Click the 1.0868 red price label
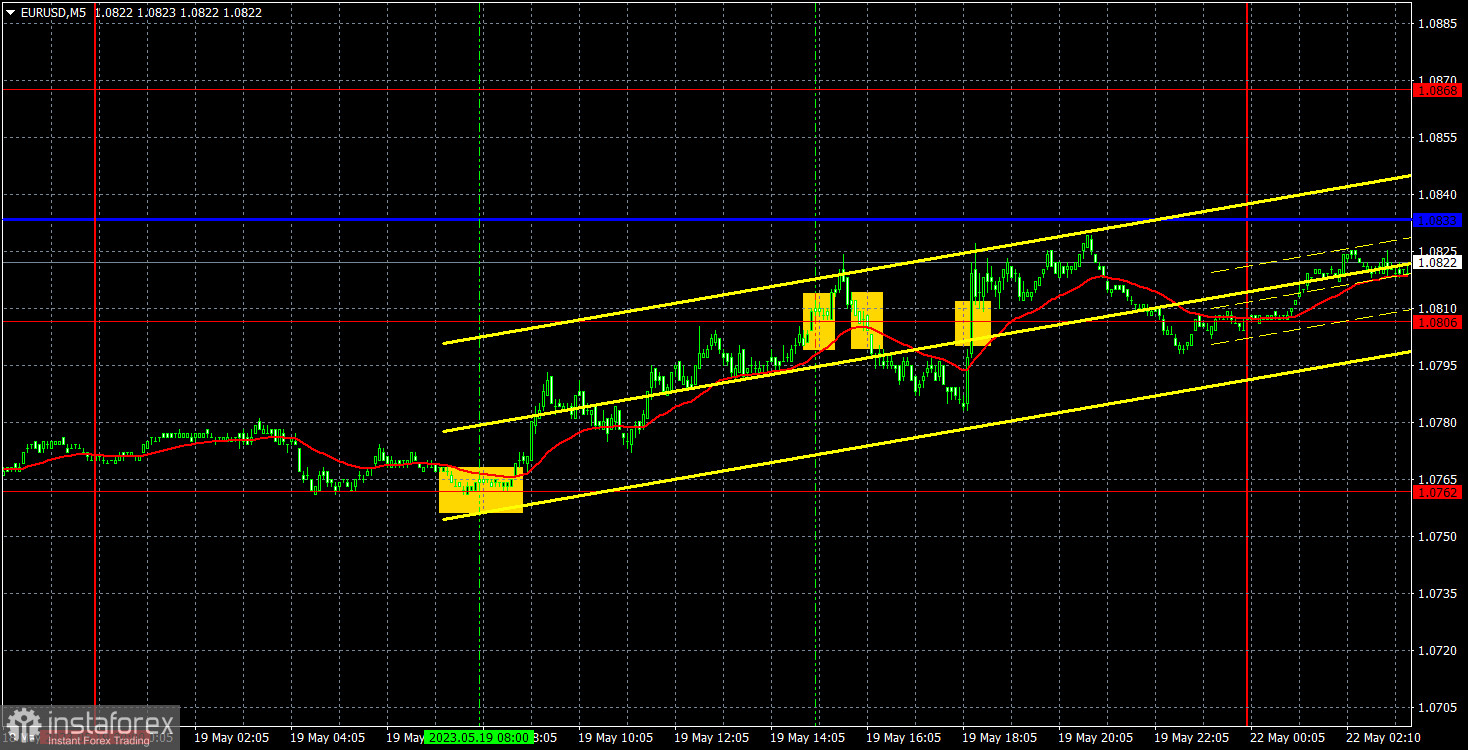 (1439, 90)
